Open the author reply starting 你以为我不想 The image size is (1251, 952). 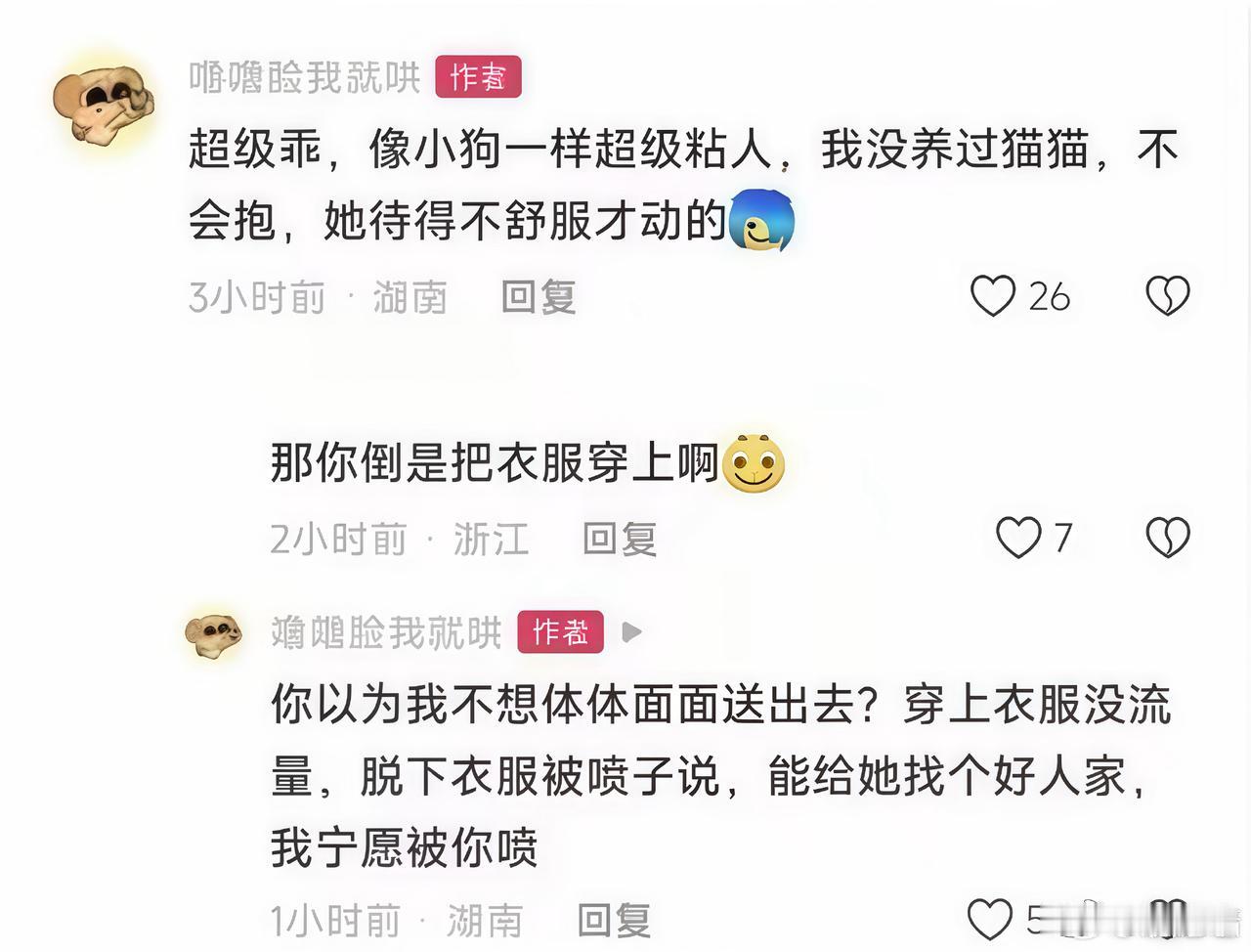(721, 776)
